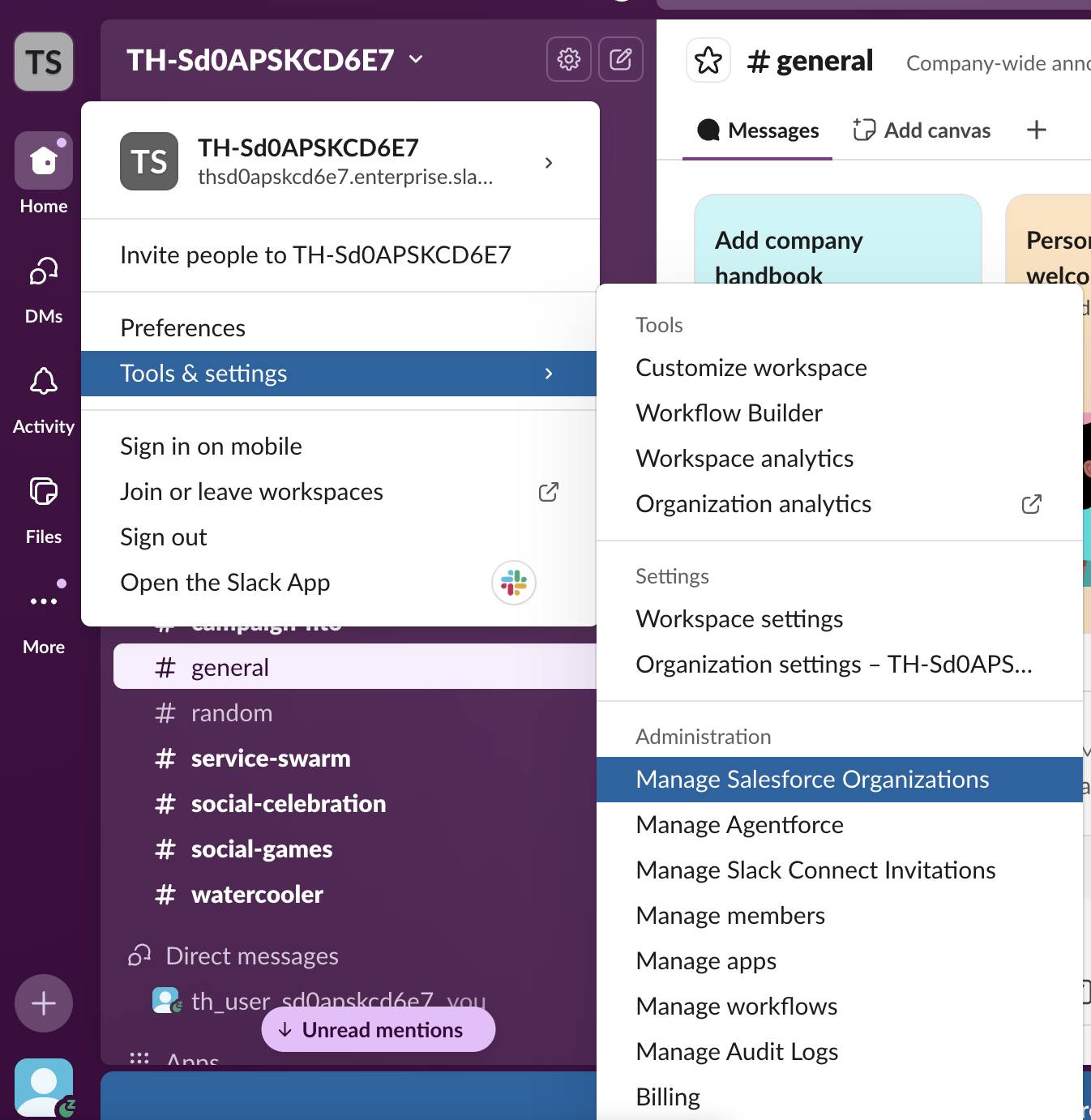Open Workflow Builder

tap(840, 413)
